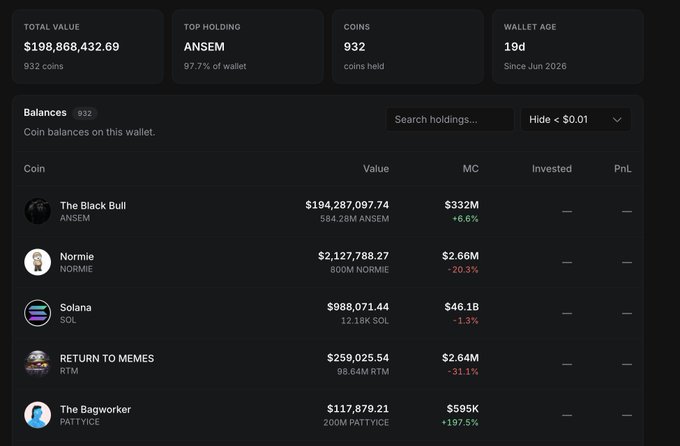The image size is (680, 446).
Task: Click the RTM ticker symbol
Action: tap(69, 371)
